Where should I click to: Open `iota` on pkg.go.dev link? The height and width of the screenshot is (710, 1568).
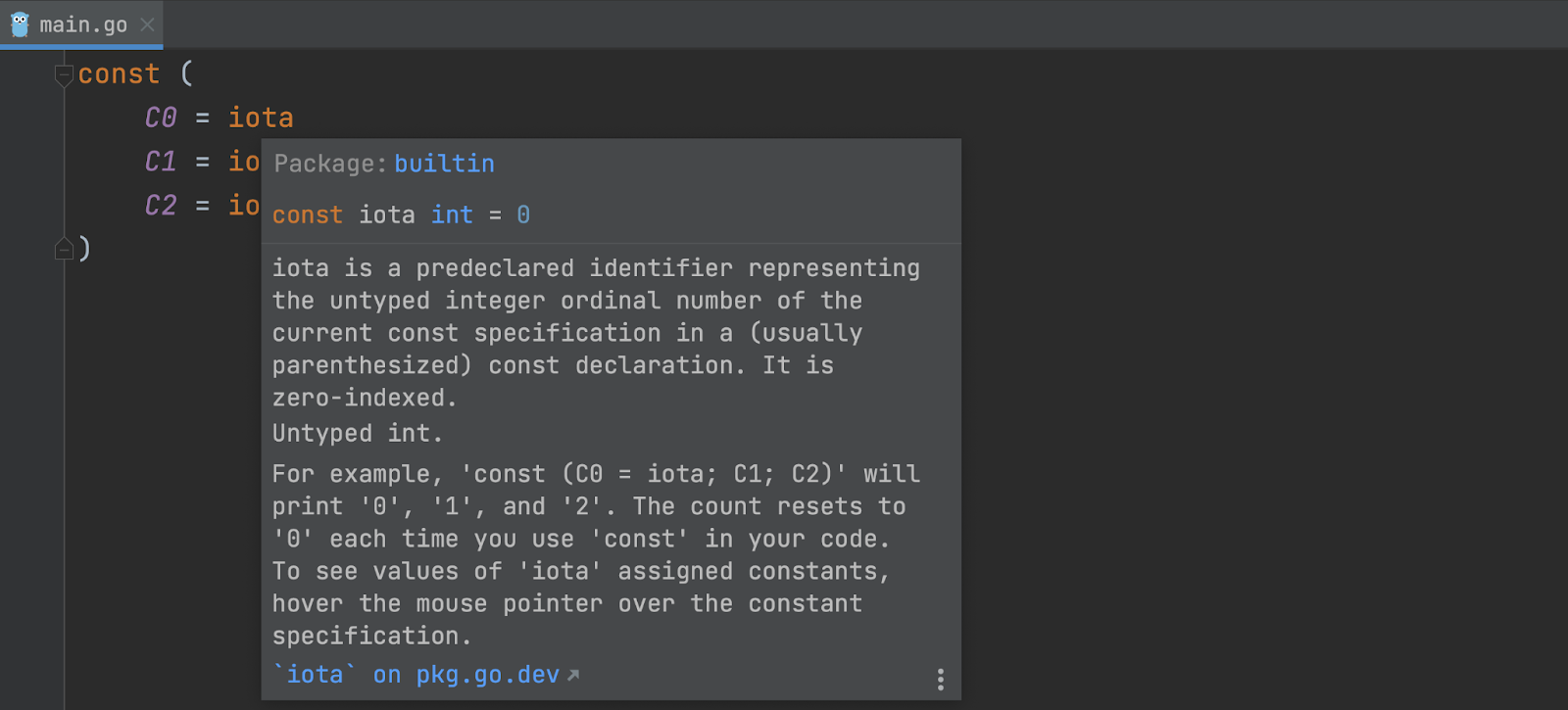tap(416, 675)
